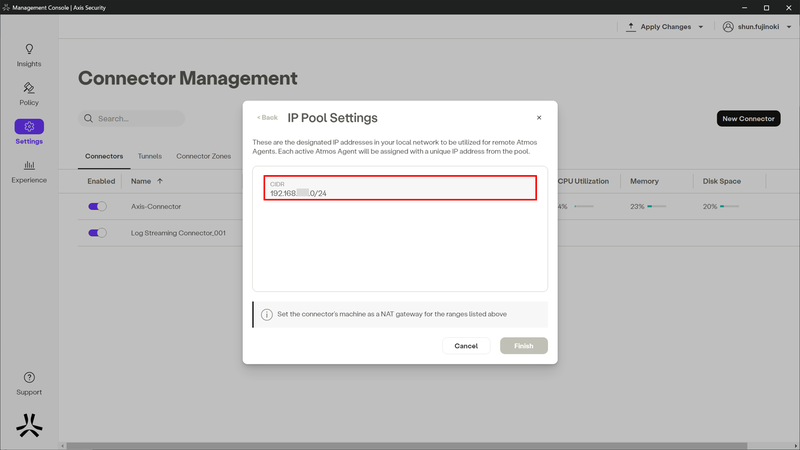This screenshot has height=450, width=800.
Task: Click the Cancel button
Action: [466, 346]
